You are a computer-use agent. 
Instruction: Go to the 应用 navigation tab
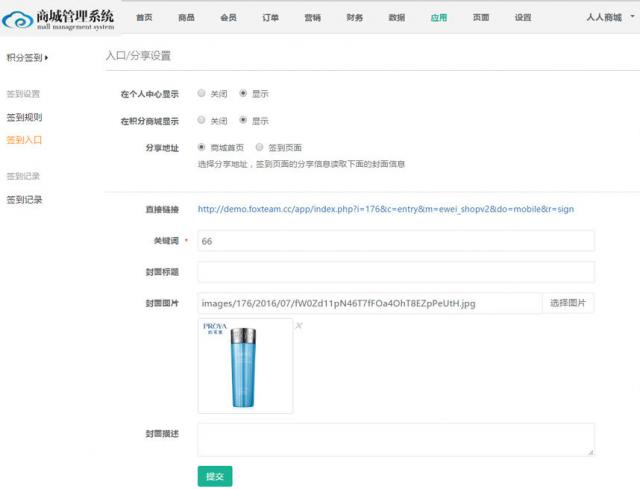pos(438,18)
